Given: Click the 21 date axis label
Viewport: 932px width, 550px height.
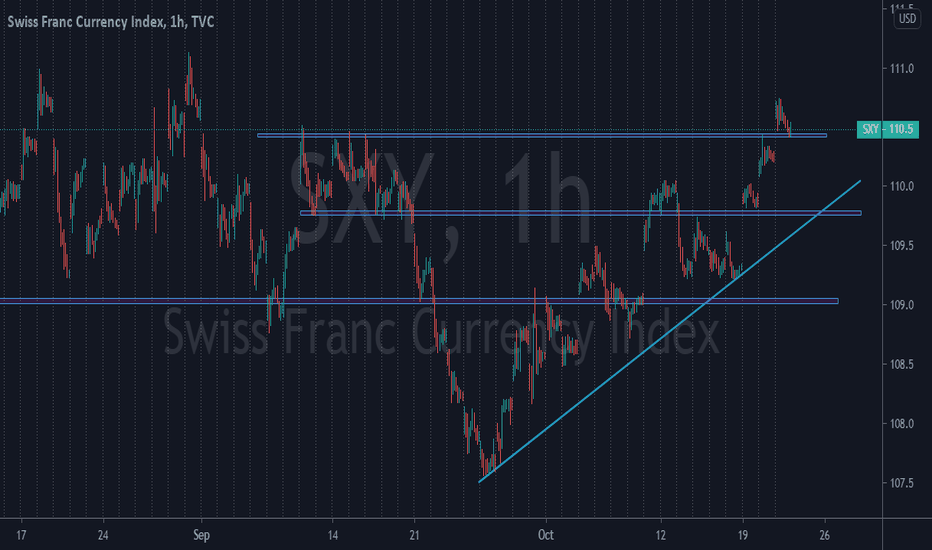Looking at the screenshot, I should [414, 535].
